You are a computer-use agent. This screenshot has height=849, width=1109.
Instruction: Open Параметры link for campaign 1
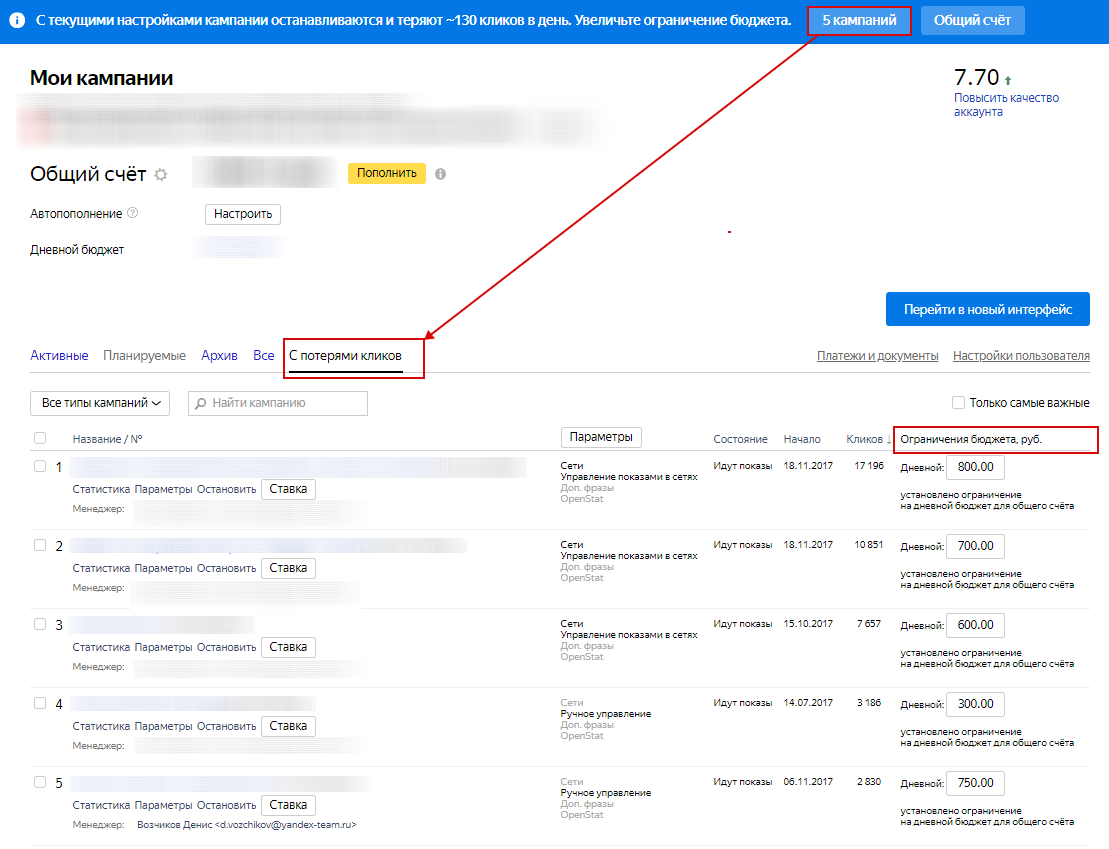coord(163,490)
